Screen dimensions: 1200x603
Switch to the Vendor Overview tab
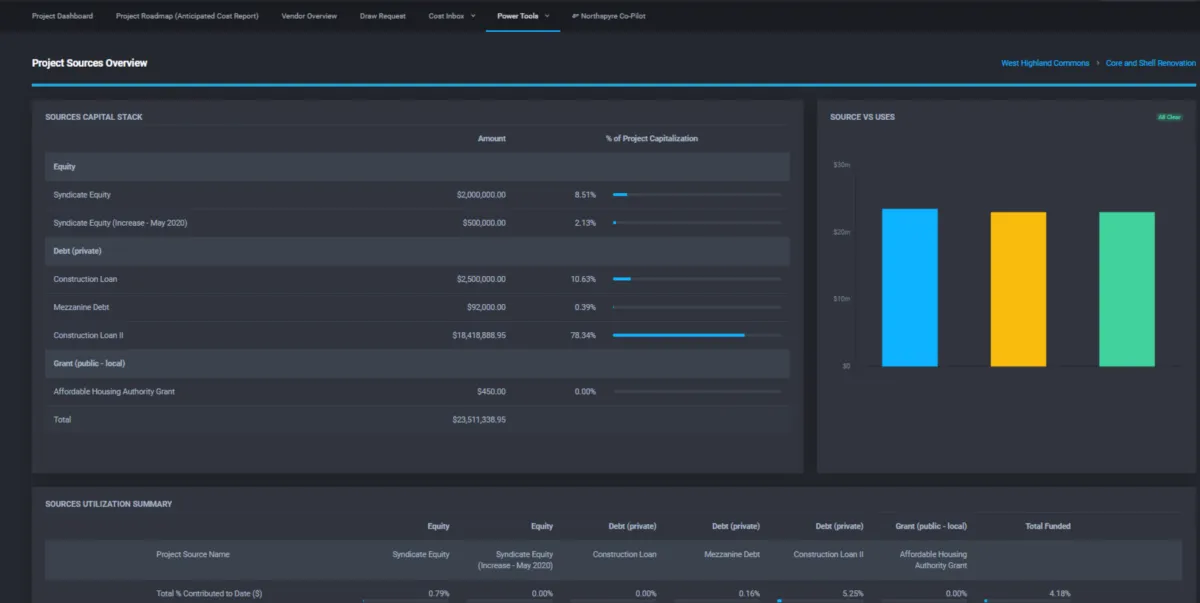[x=309, y=16]
